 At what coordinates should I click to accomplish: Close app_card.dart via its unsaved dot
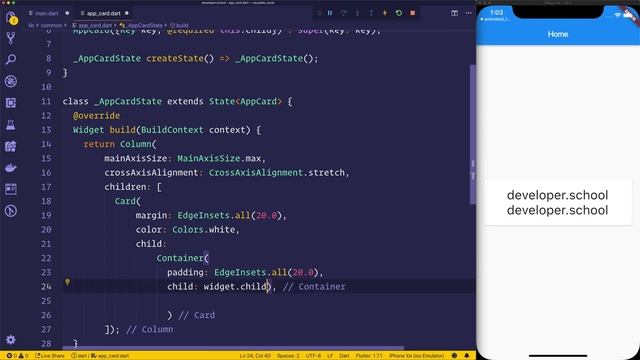tap(127, 13)
